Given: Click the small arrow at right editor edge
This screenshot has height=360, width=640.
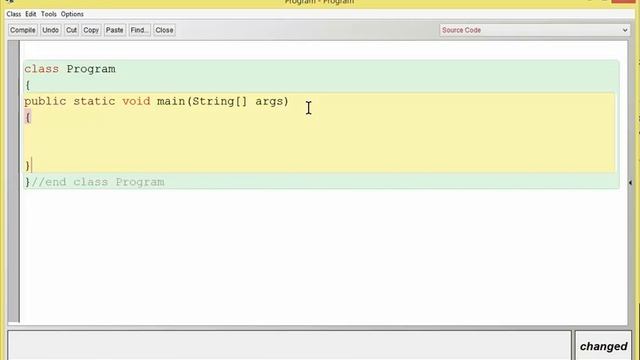Looking at the screenshot, I should pos(631,182).
